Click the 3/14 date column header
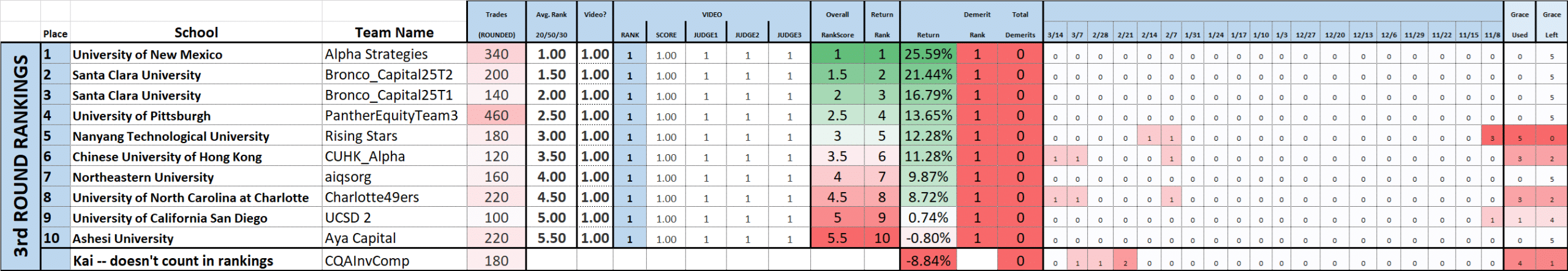This screenshot has width=1568, height=271. 1055,35
